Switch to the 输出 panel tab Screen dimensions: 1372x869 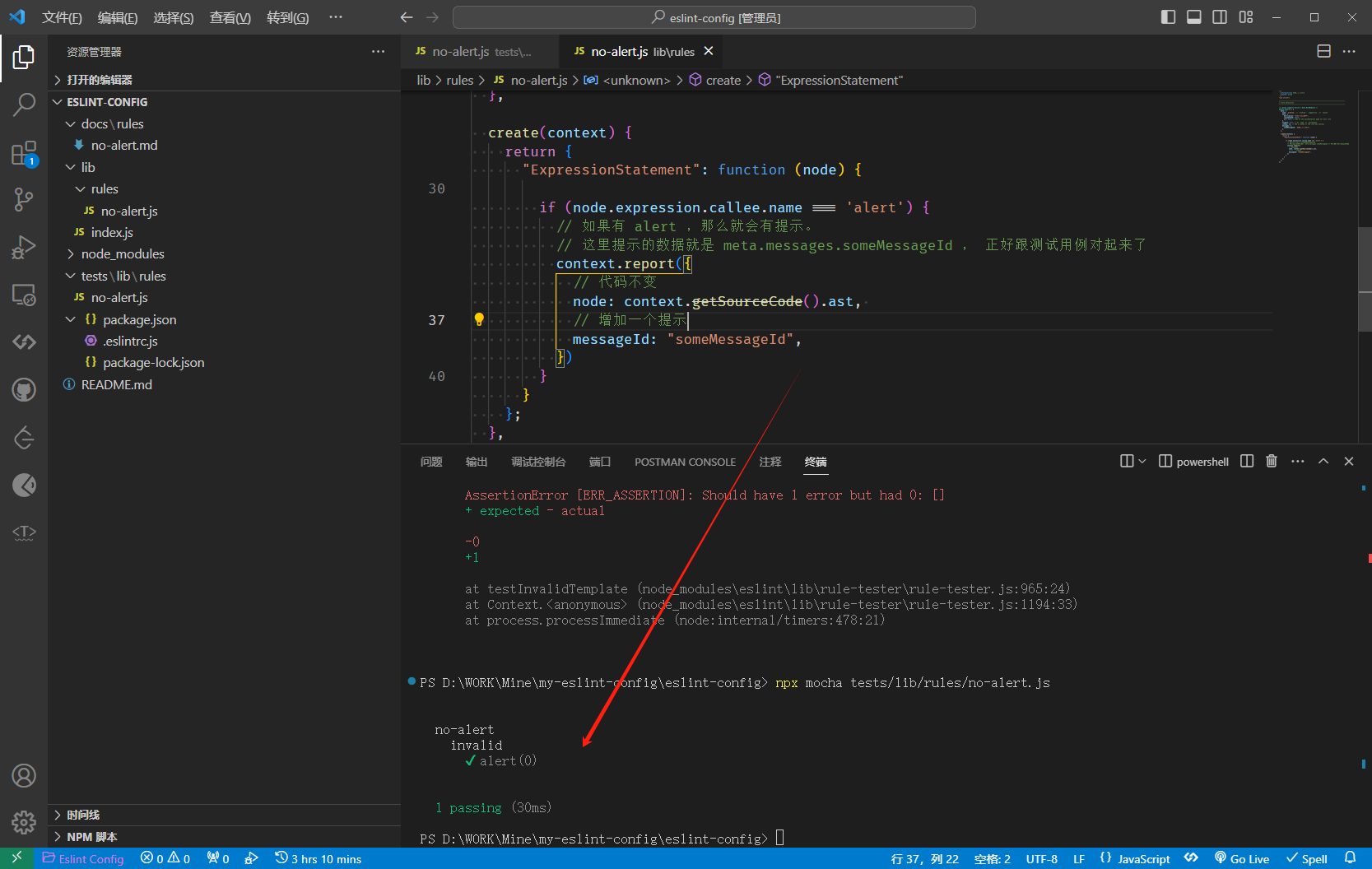click(477, 462)
